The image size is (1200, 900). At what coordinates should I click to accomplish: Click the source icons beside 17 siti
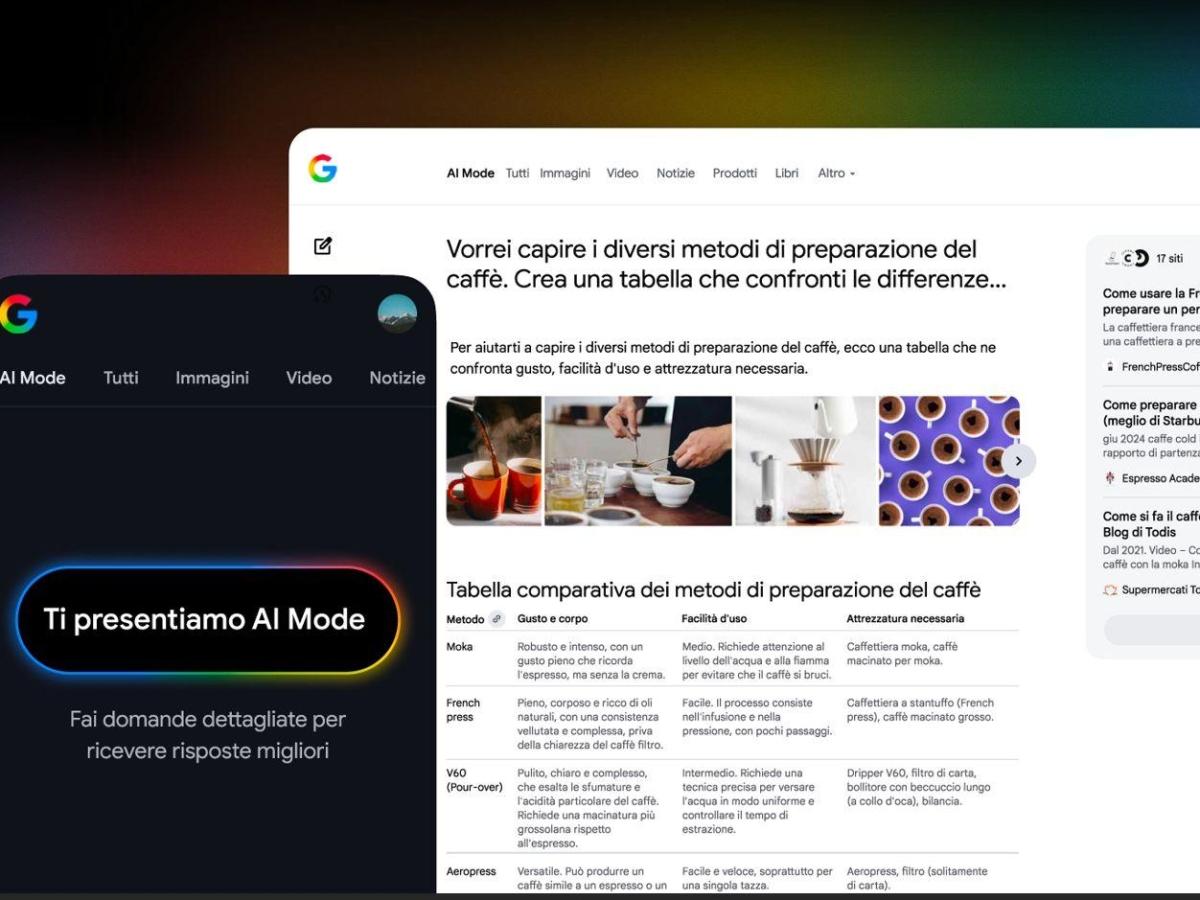click(x=1126, y=258)
